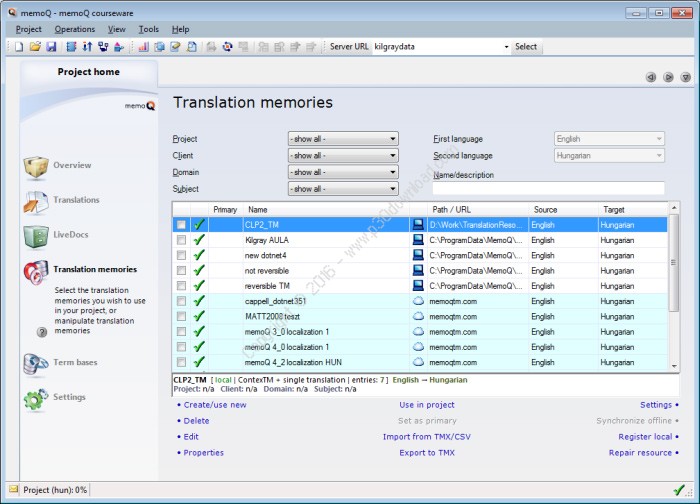Click Export to TMX link

[427, 453]
